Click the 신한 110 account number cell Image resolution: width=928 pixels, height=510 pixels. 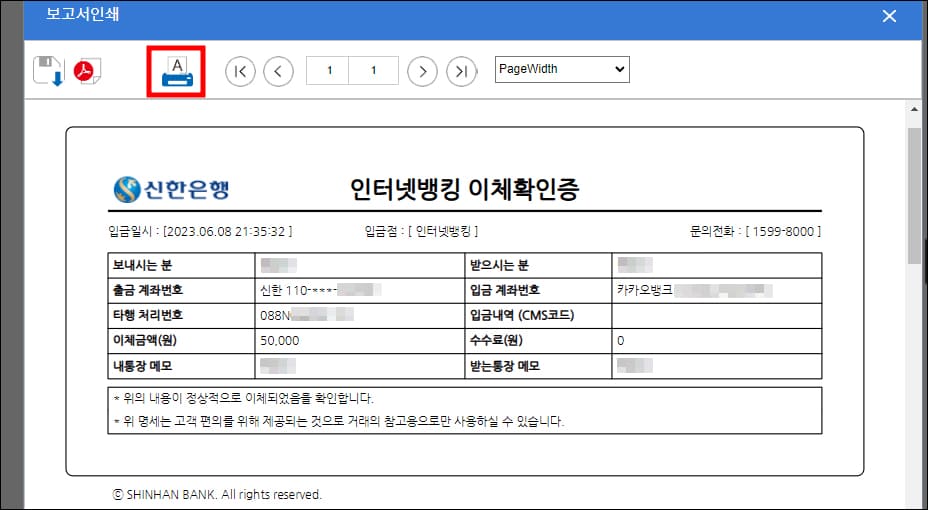click(x=360, y=290)
